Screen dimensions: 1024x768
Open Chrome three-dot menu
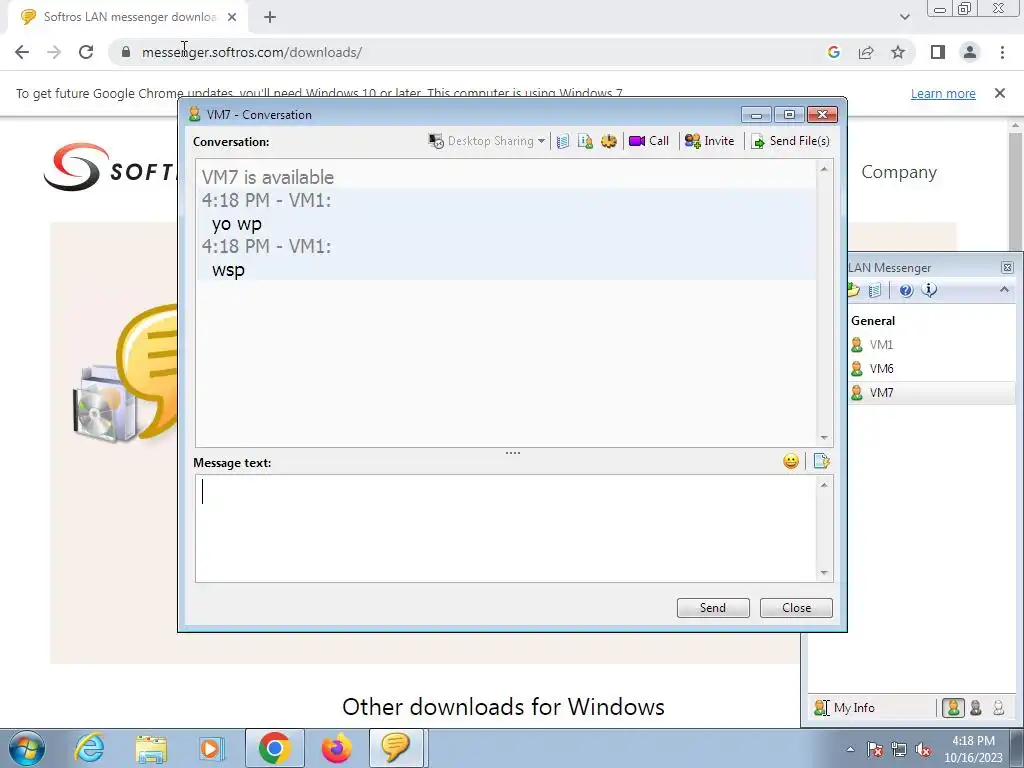point(1002,52)
